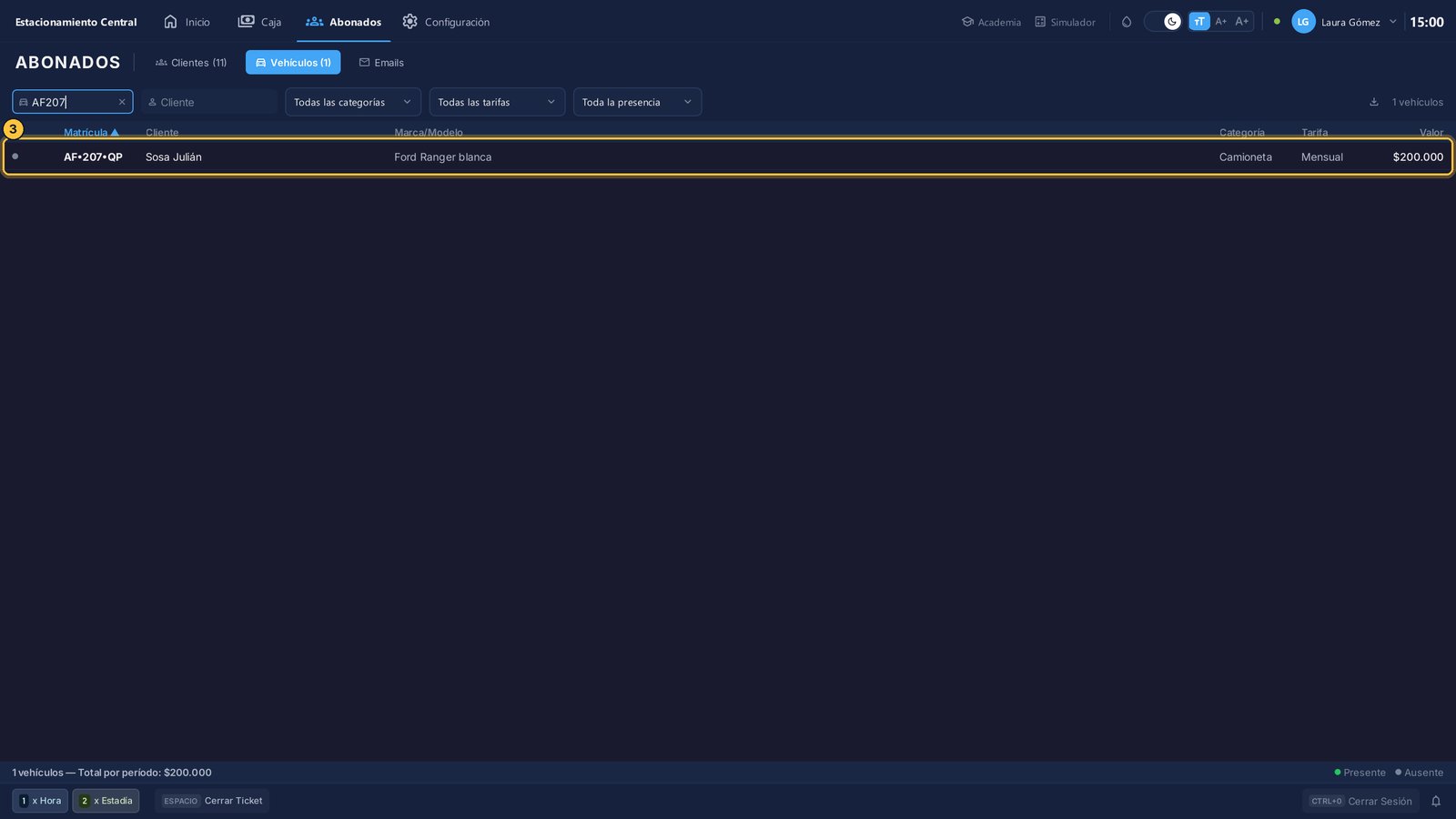Select the normal text size option
Viewport: 1456px width, 819px height.
(1199, 22)
